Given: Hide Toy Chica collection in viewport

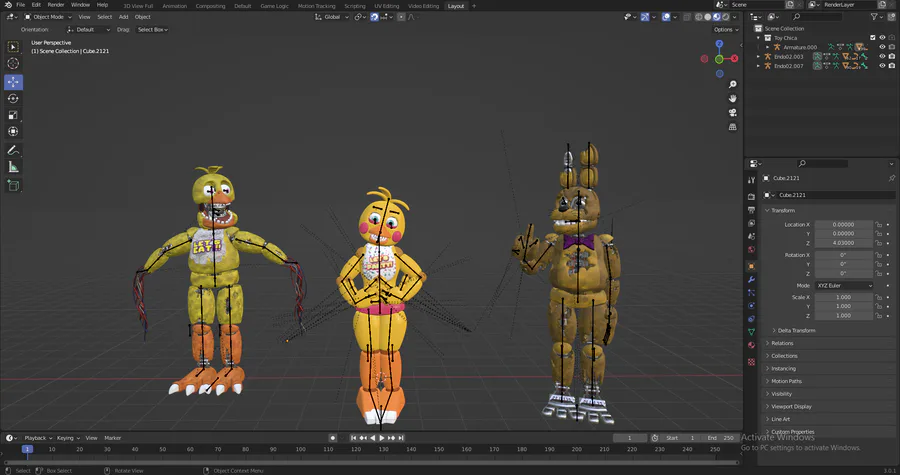Looking at the screenshot, I should point(883,38).
